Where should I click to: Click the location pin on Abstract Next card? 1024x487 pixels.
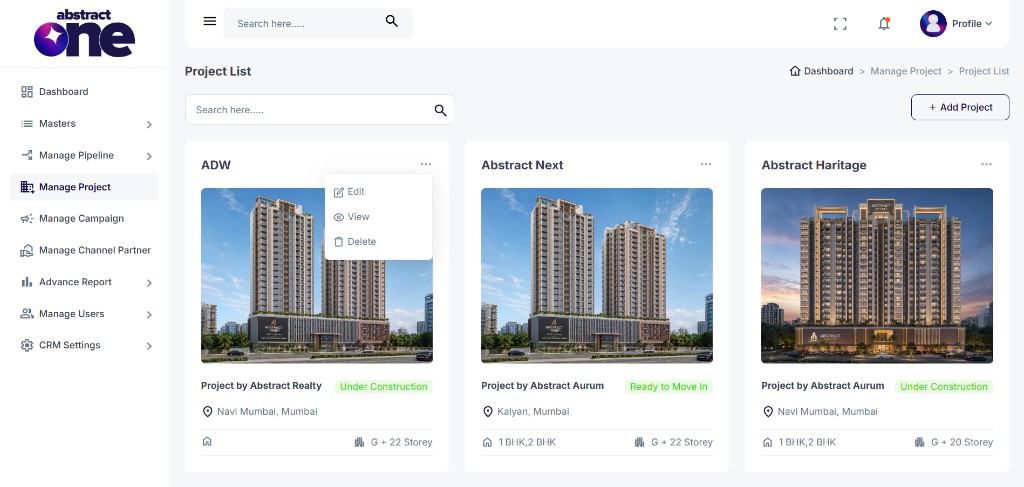tap(488, 412)
